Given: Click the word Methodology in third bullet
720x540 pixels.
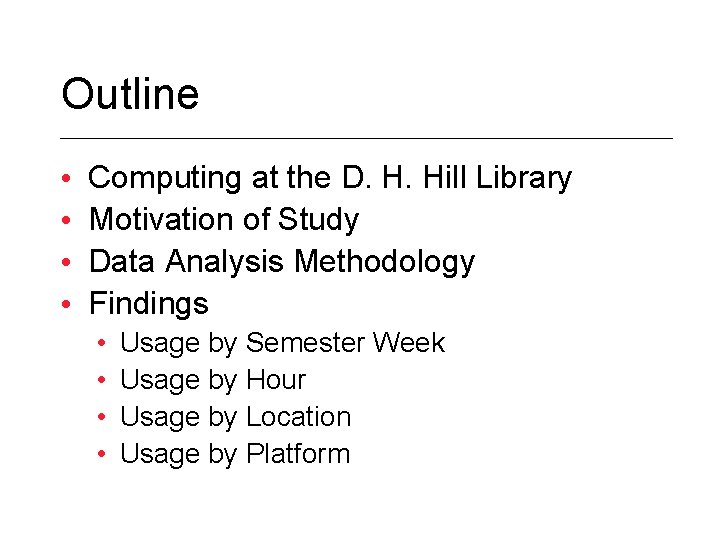Looking at the screenshot, I should pyautogui.click(x=384, y=262).
